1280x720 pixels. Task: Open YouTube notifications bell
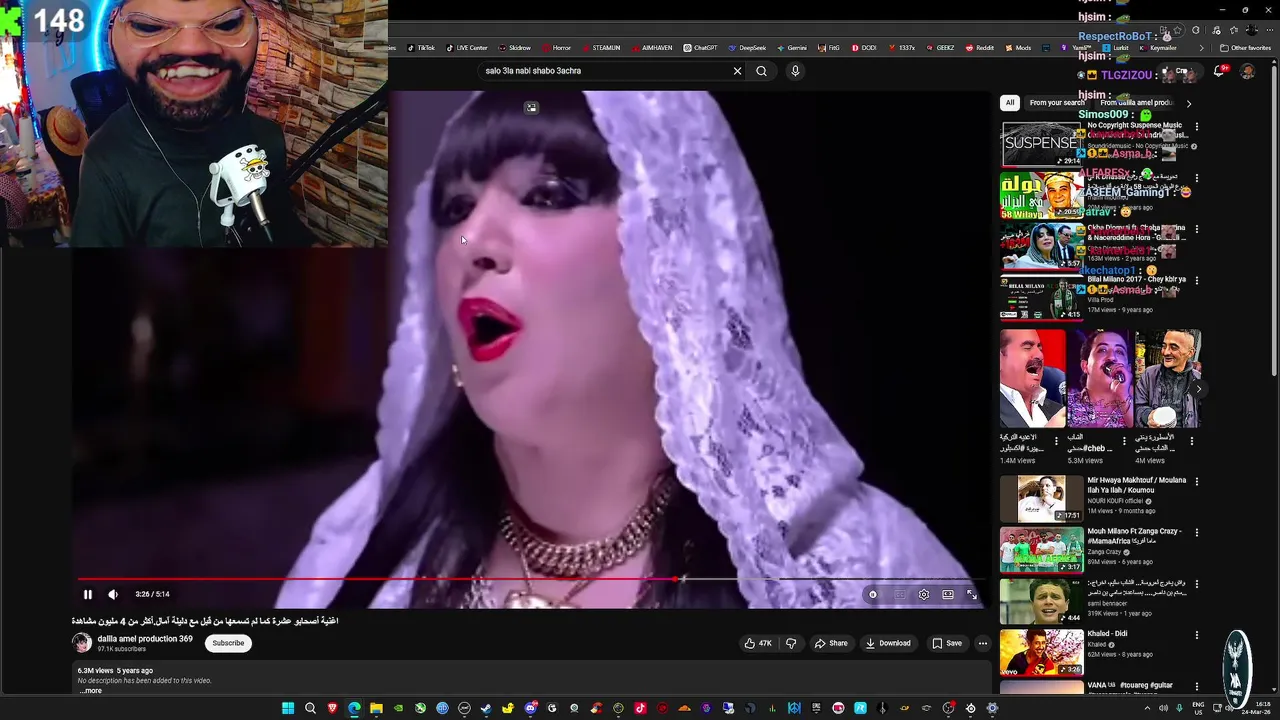pos(1219,71)
